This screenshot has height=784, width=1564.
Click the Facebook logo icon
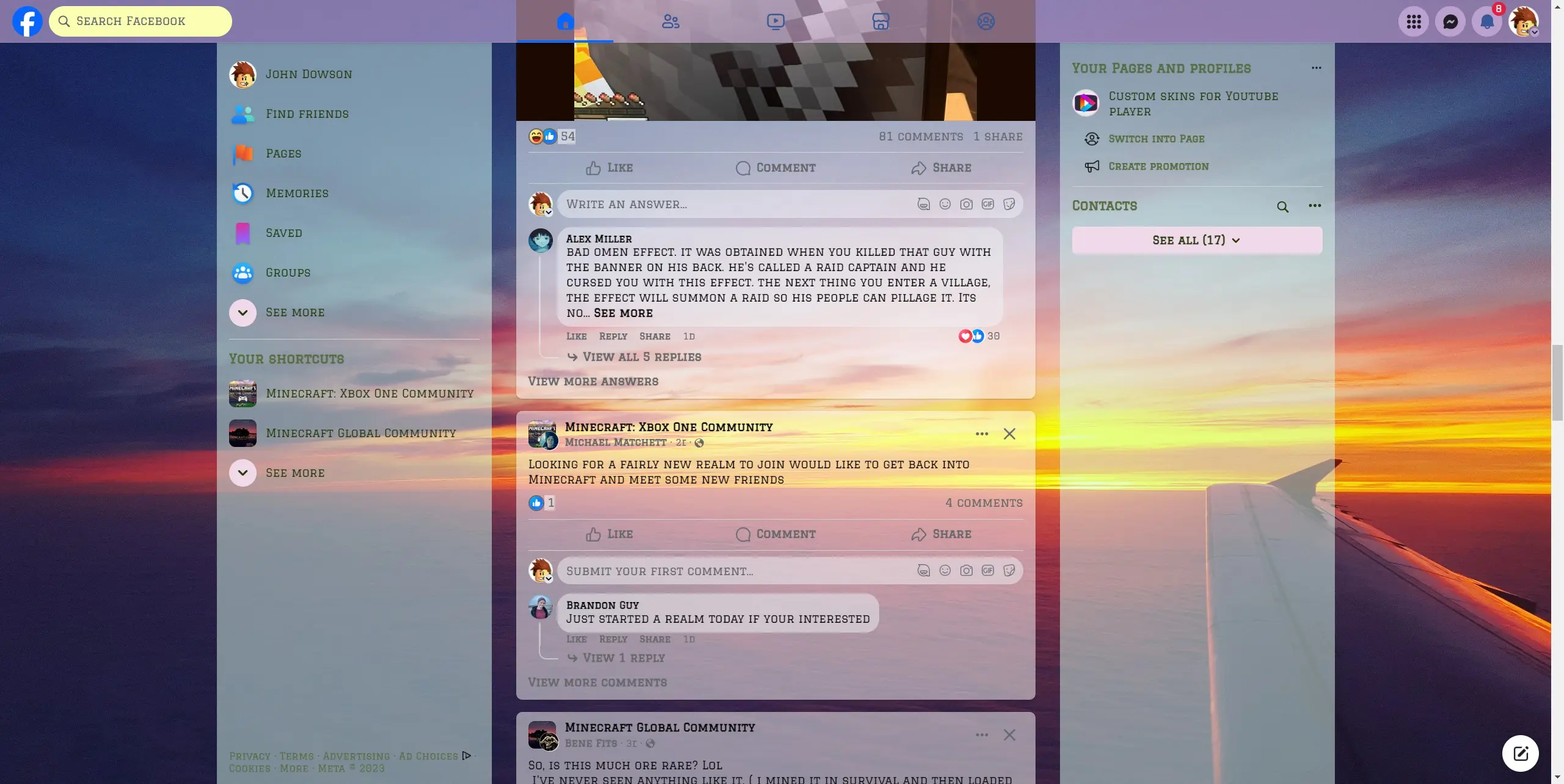[27, 21]
